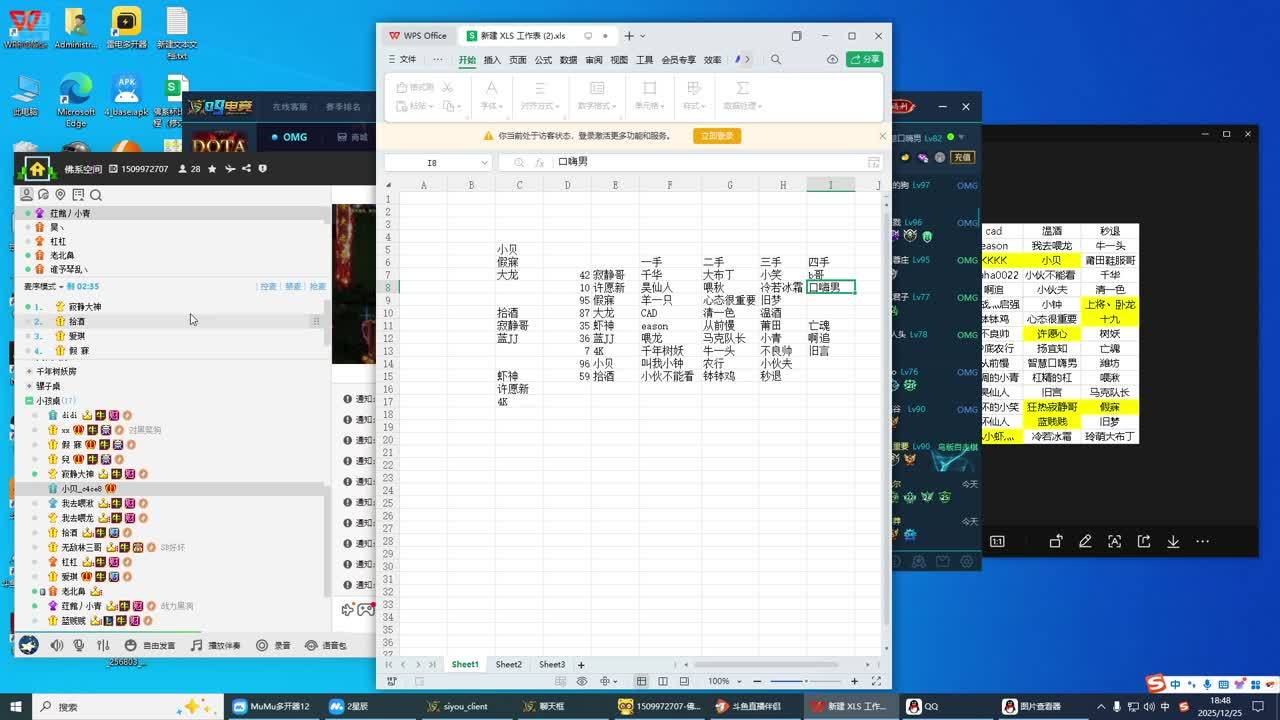Click the share icon in chat header
The height and width of the screenshot is (720, 1280).
247,169
